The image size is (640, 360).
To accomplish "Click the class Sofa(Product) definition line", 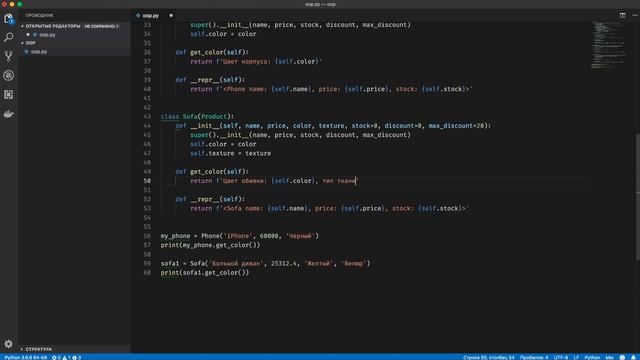I will [x=197, y=117].
